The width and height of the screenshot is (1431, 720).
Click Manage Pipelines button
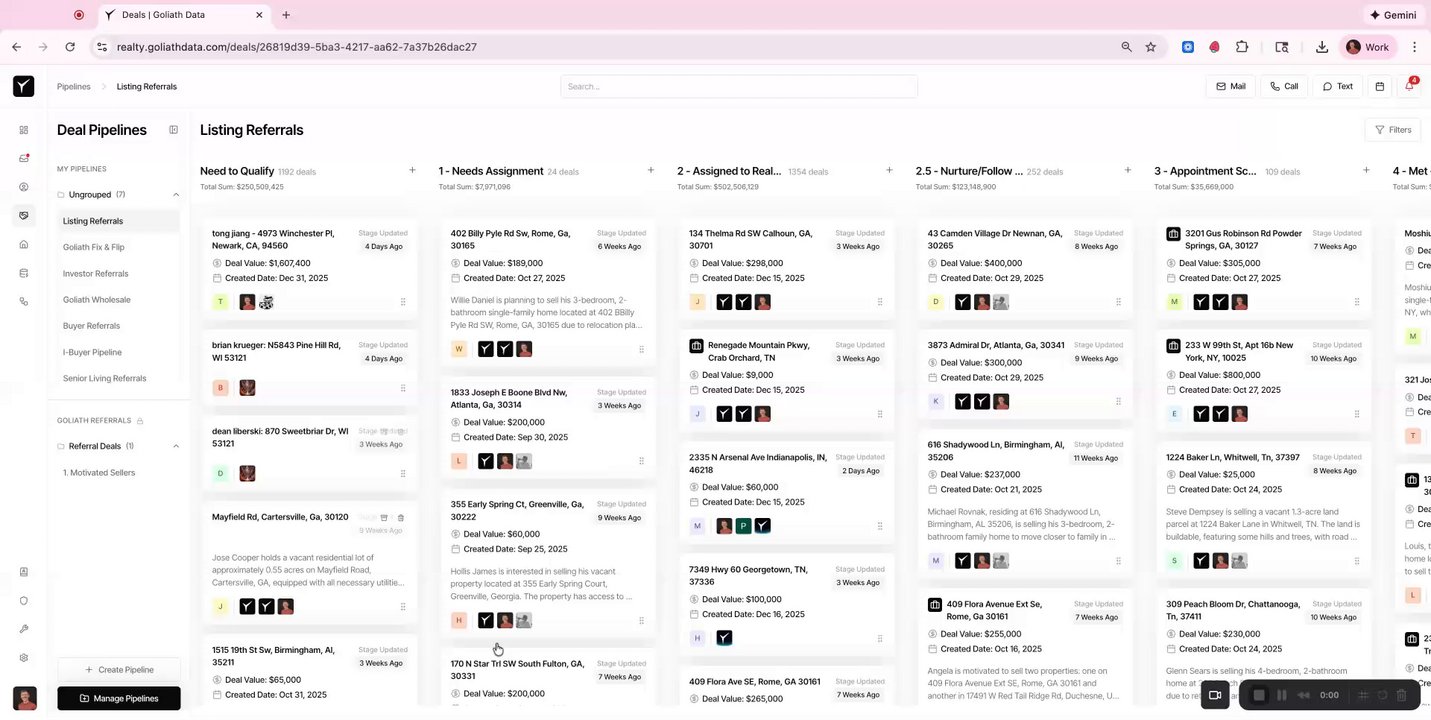point(119,698)
